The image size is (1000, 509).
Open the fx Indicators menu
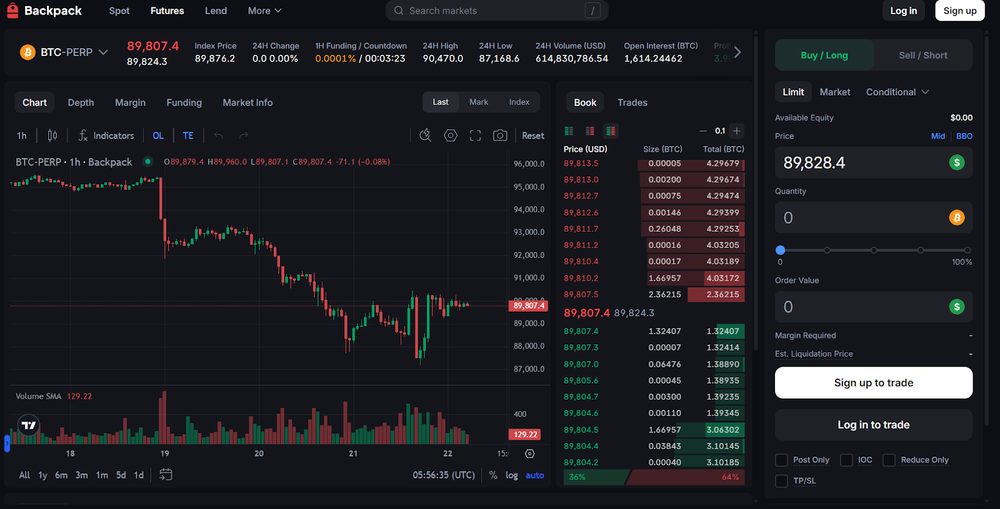106,135
